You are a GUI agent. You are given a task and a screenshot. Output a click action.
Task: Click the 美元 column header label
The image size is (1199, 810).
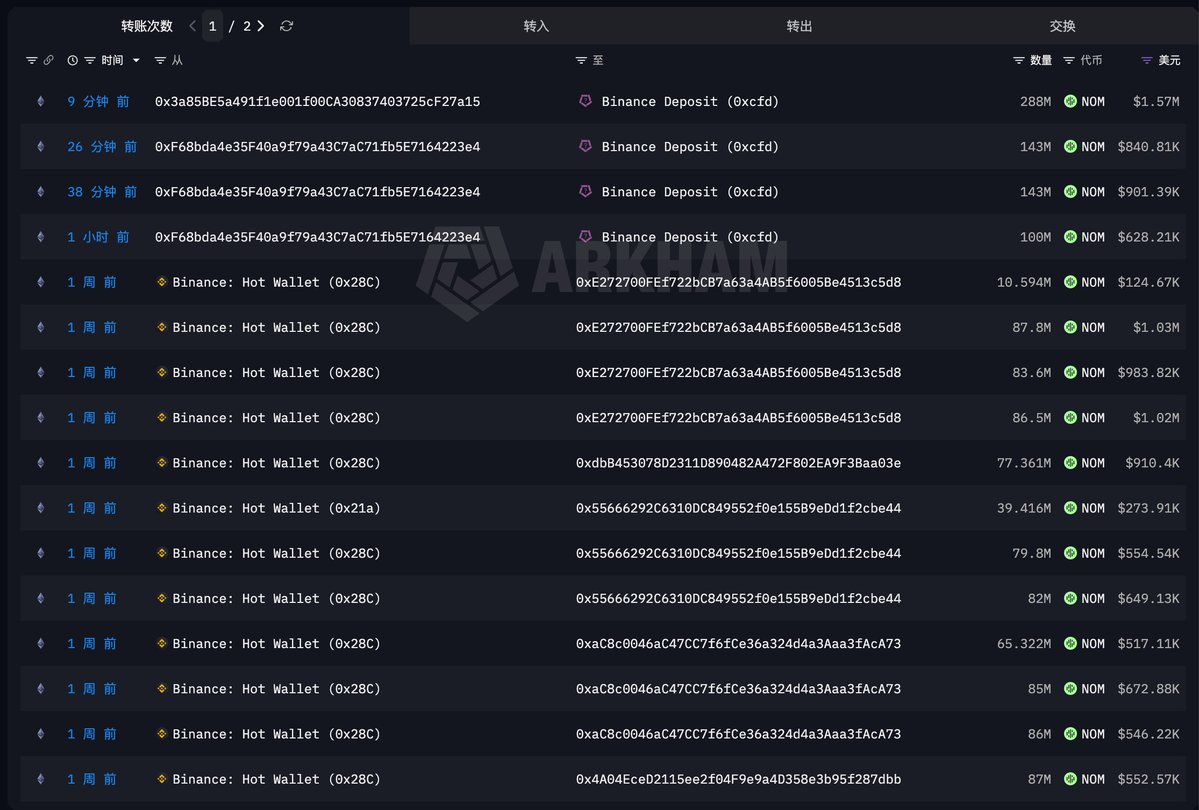(x=1169, y=60)
